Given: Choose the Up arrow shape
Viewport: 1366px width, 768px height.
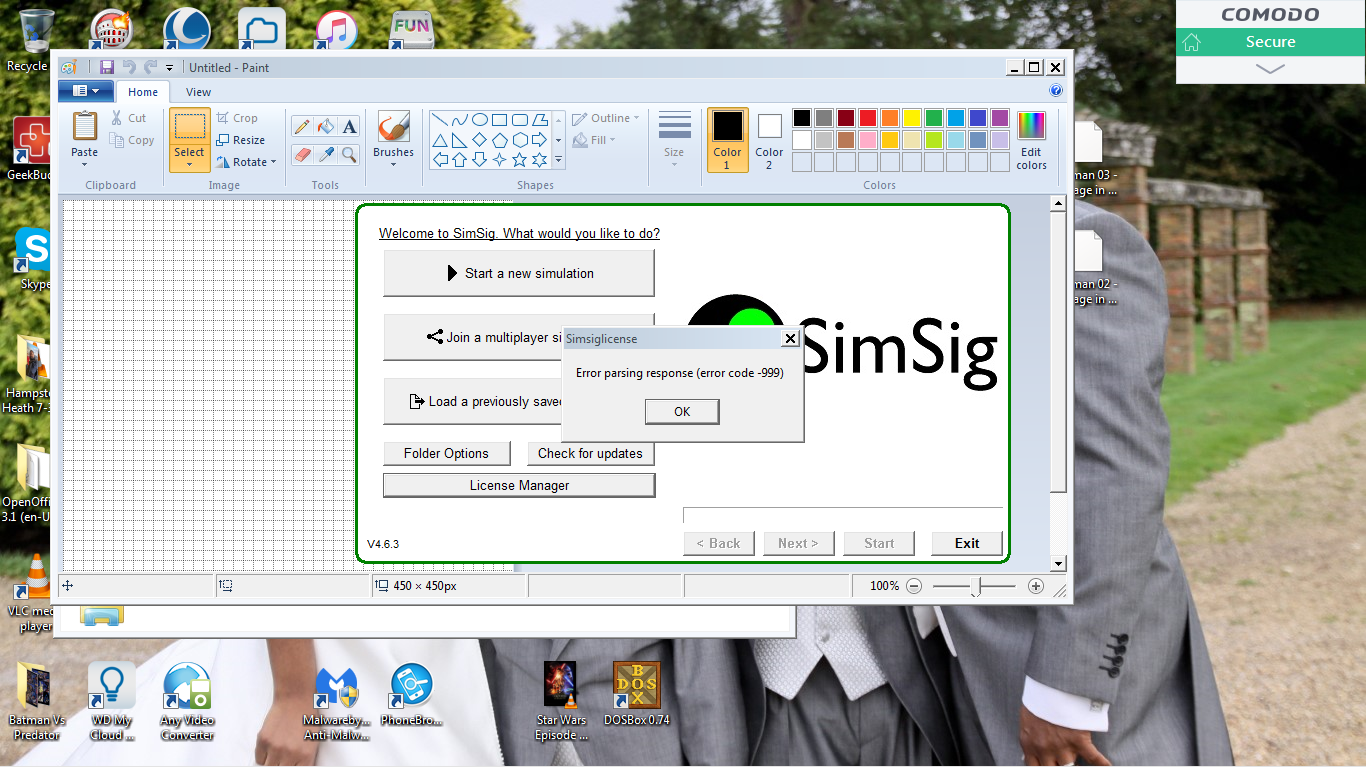Looking at the screenshot, I should pos(459,159).
